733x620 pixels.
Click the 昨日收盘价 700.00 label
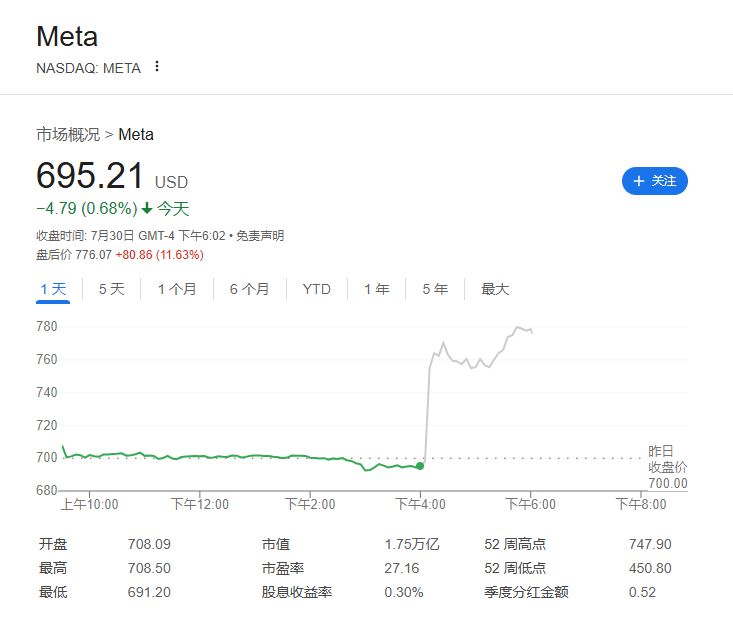click(x=667, y=467)
